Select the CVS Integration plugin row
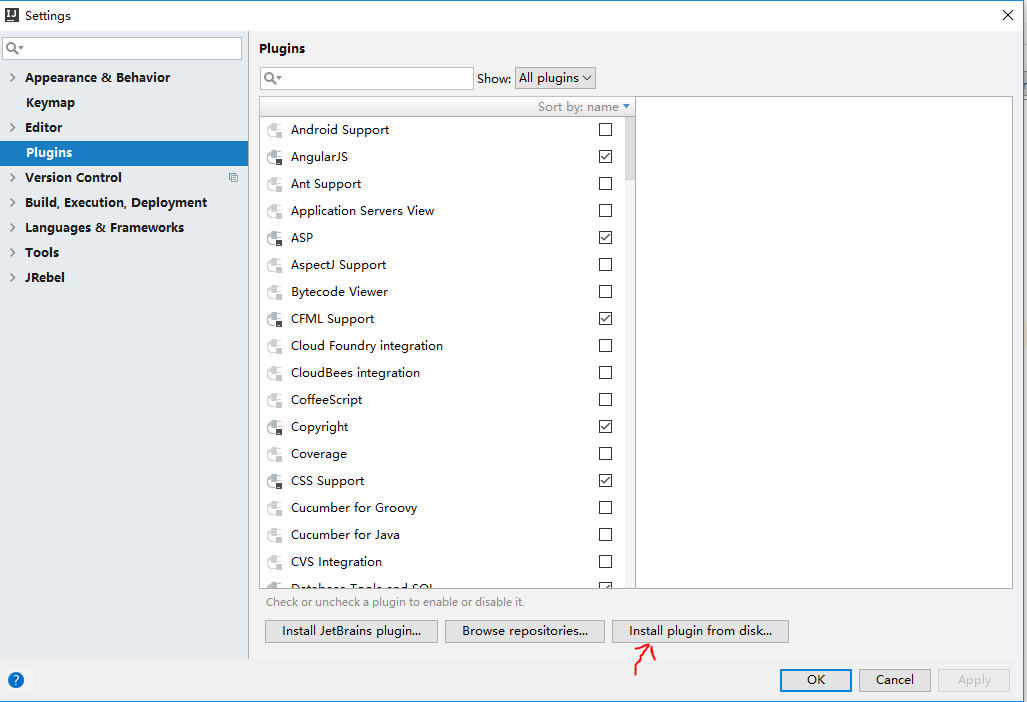Screen dimensions: 1027x702 coord(443,562)
